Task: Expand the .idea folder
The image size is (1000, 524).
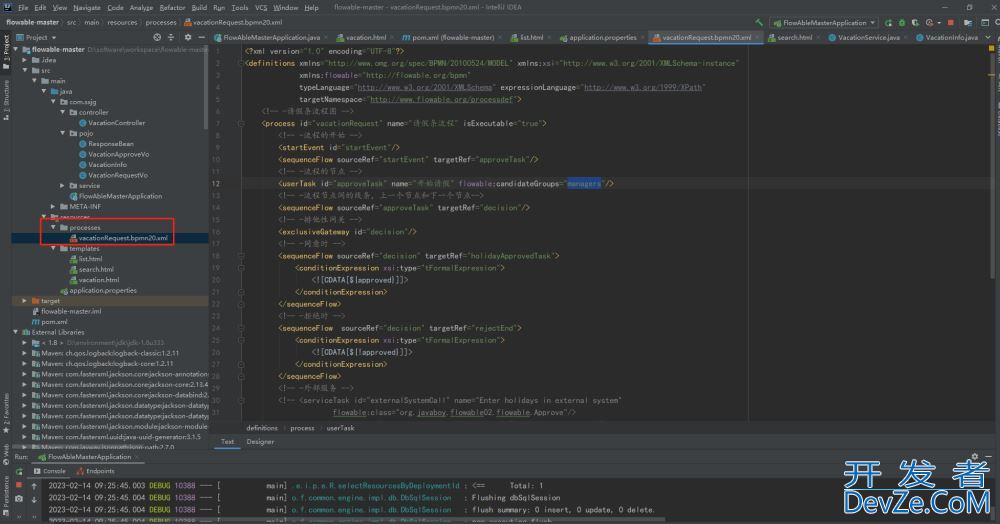Action: [x=25, y=60]
